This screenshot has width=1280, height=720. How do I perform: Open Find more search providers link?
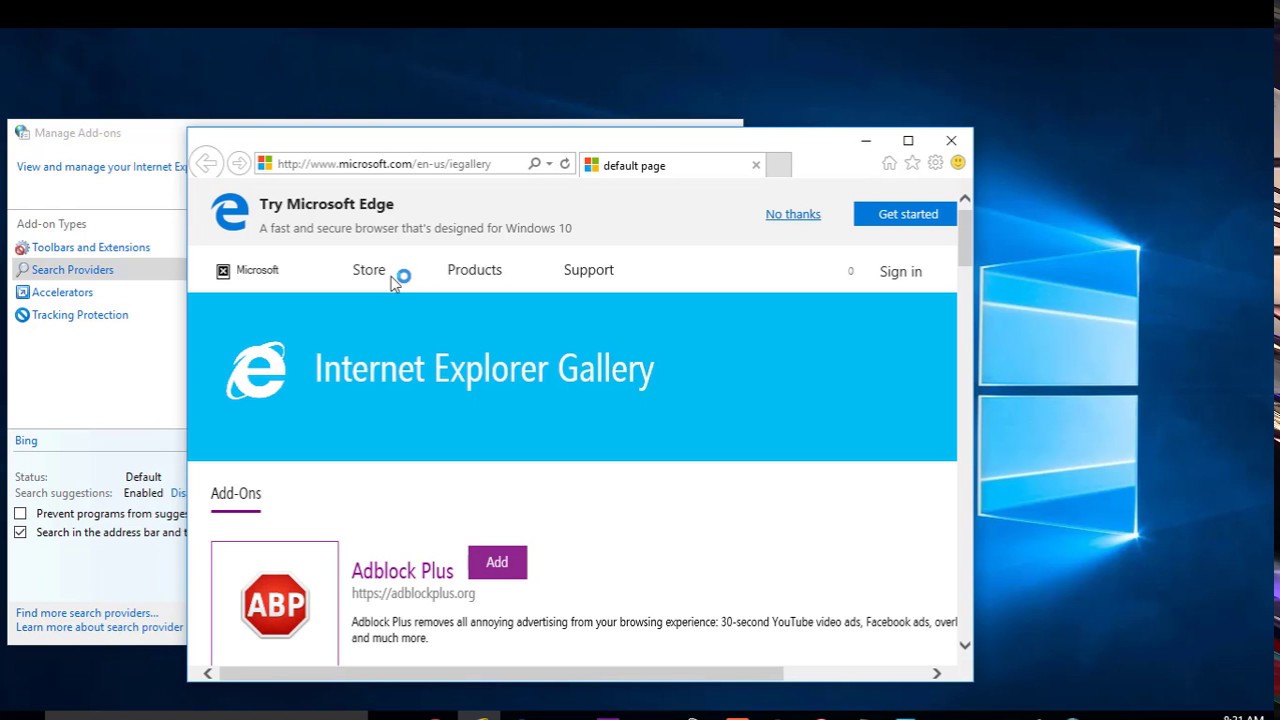click(x=87, y=613)
